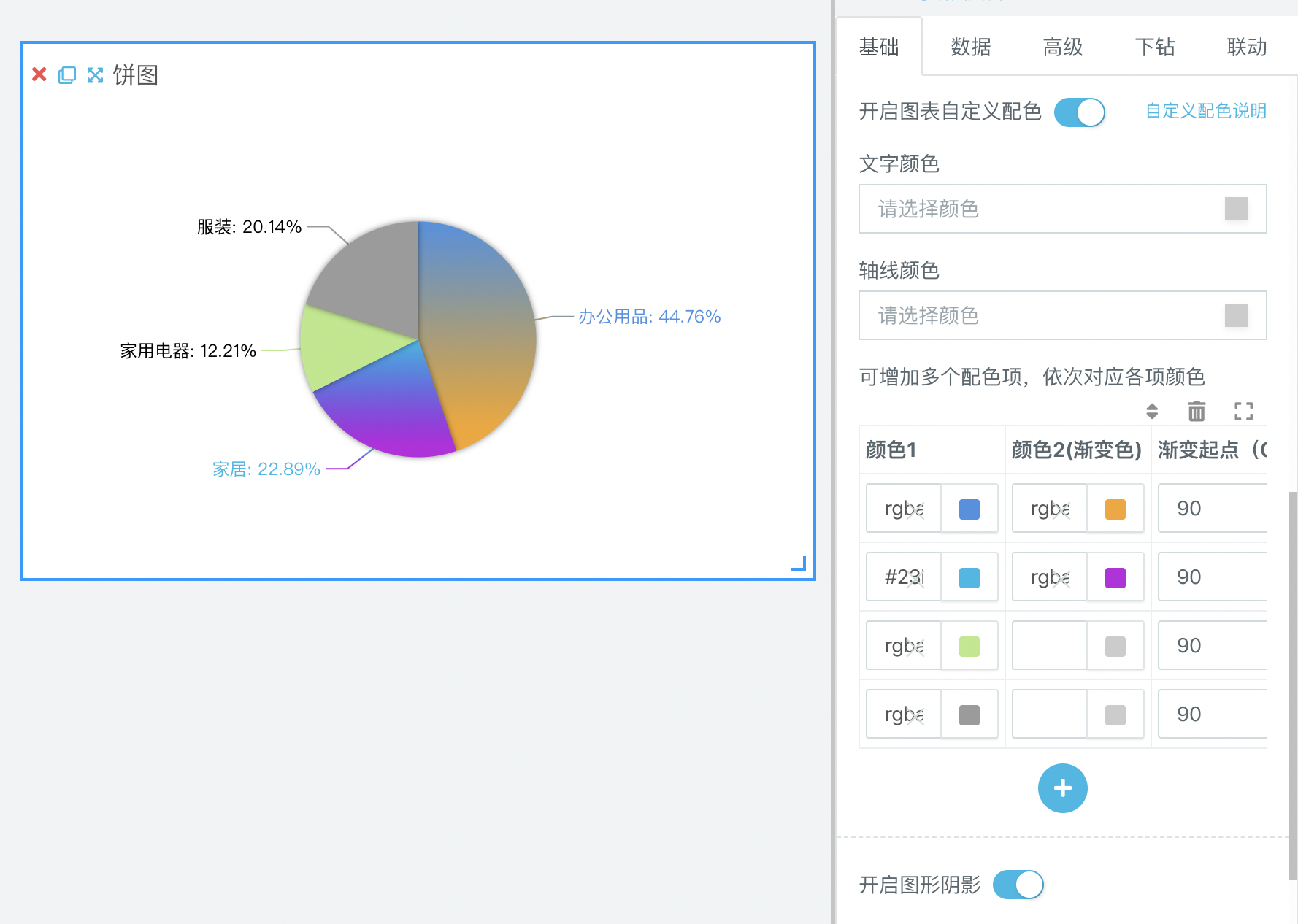Delete the pie chart with red X icon

pyautogui.click(x=39, y=74)
